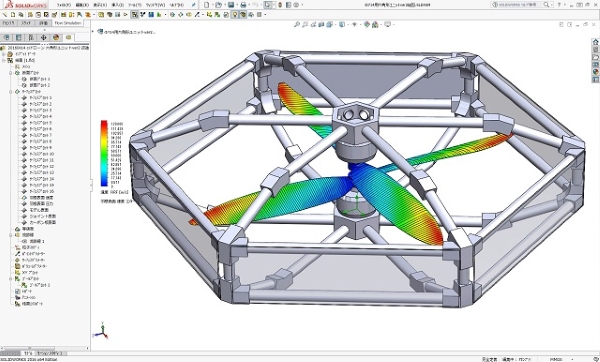Click the FeatureManager design tree tab icon
The height and width of the screenshot is (362, 600).
tap(7, 37)
